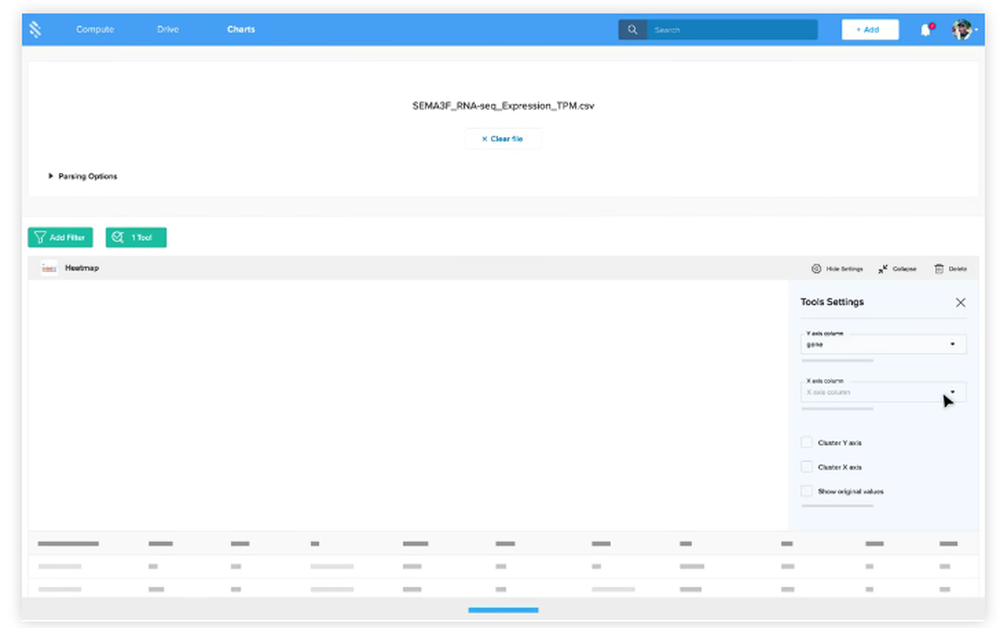This screenshot has height=628, width=1000.
Task: Switch to the Compute tab
Action: tap(95, 29)
